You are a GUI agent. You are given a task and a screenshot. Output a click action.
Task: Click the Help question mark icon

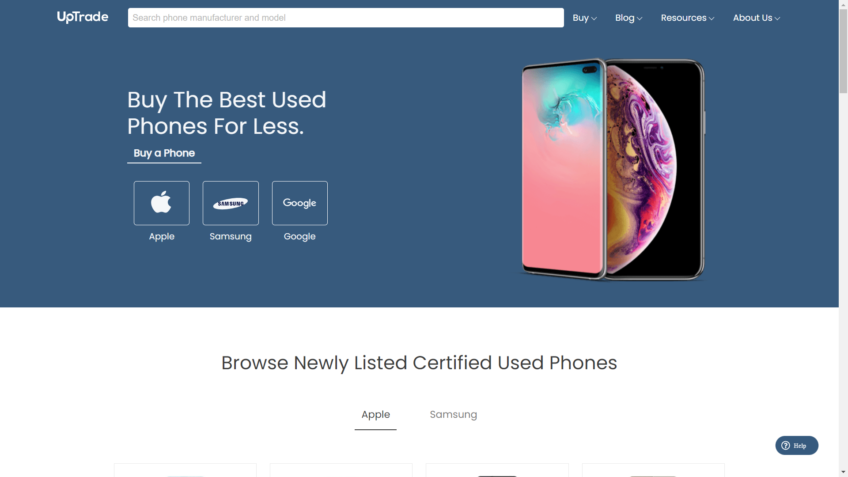coord(785,446)
